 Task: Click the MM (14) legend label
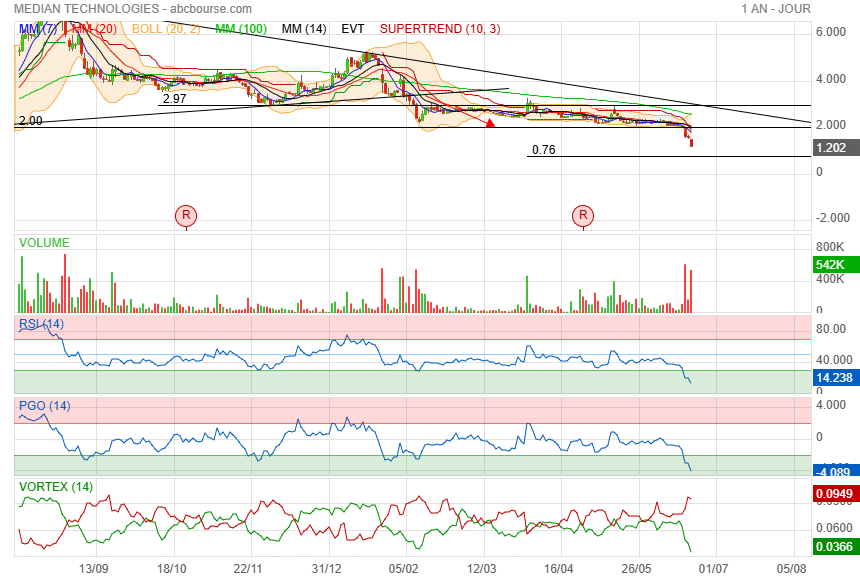coord(304,29)
